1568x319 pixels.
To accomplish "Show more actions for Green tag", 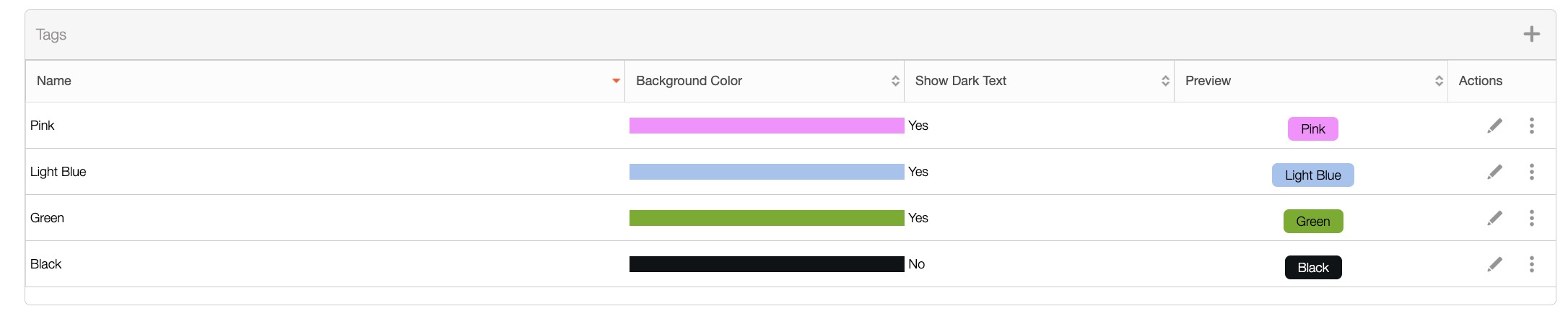I will pos(1531,218).
